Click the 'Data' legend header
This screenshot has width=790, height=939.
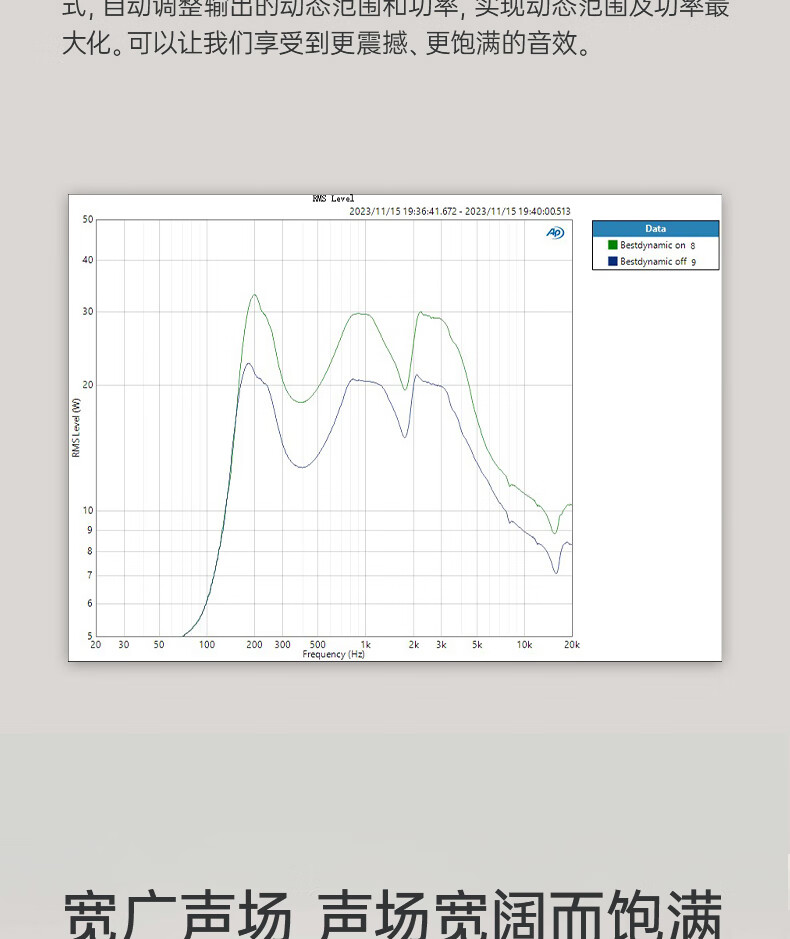pos(655,229)
